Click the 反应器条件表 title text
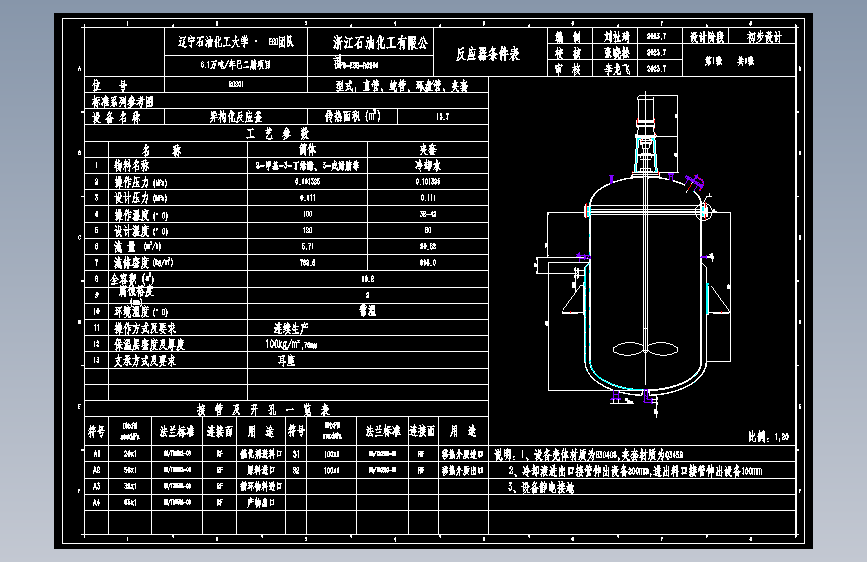 (488, 54)
